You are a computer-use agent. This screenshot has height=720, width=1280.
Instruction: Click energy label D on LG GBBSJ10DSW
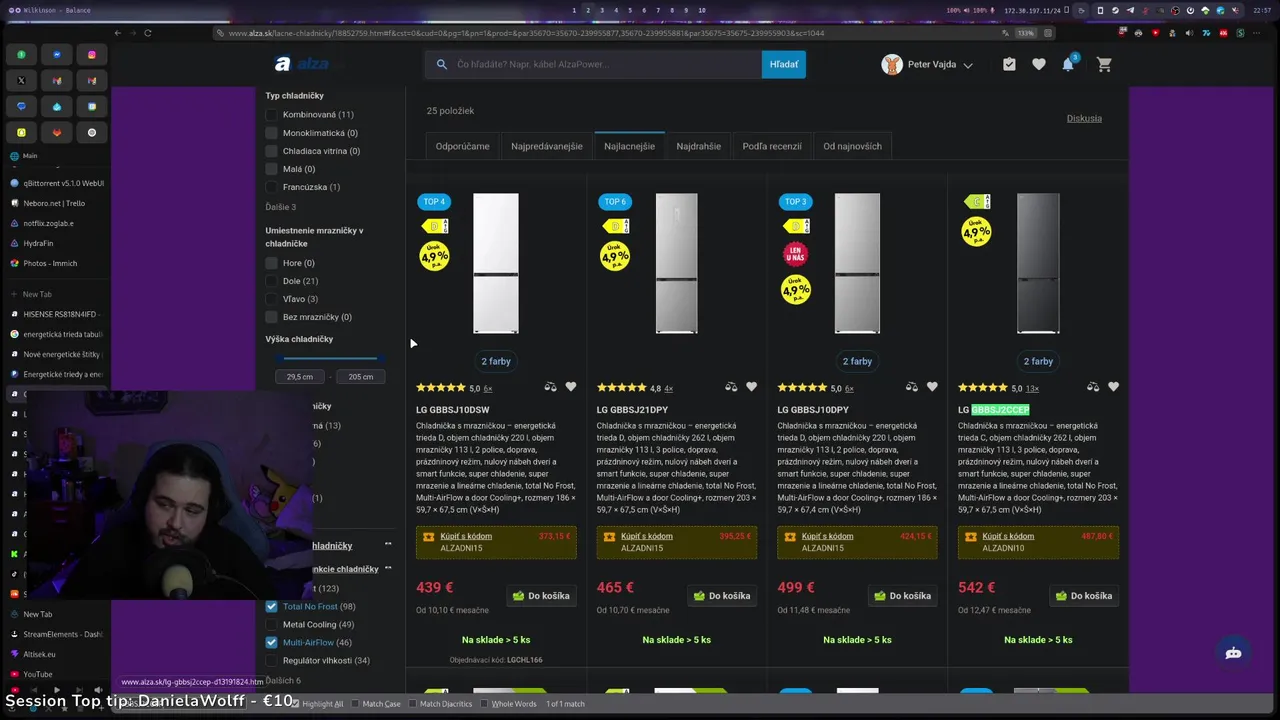point(437,226)
